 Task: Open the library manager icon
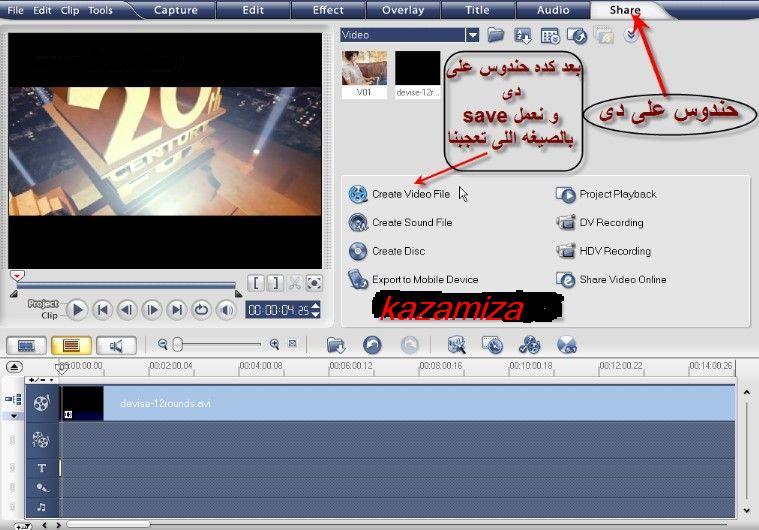(550, 36)
